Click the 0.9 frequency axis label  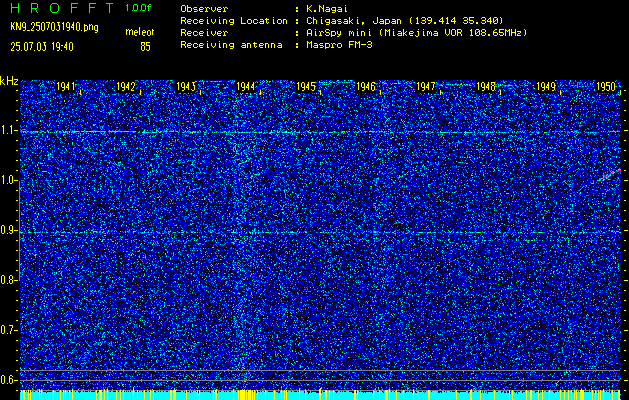[x=9, y=230]
